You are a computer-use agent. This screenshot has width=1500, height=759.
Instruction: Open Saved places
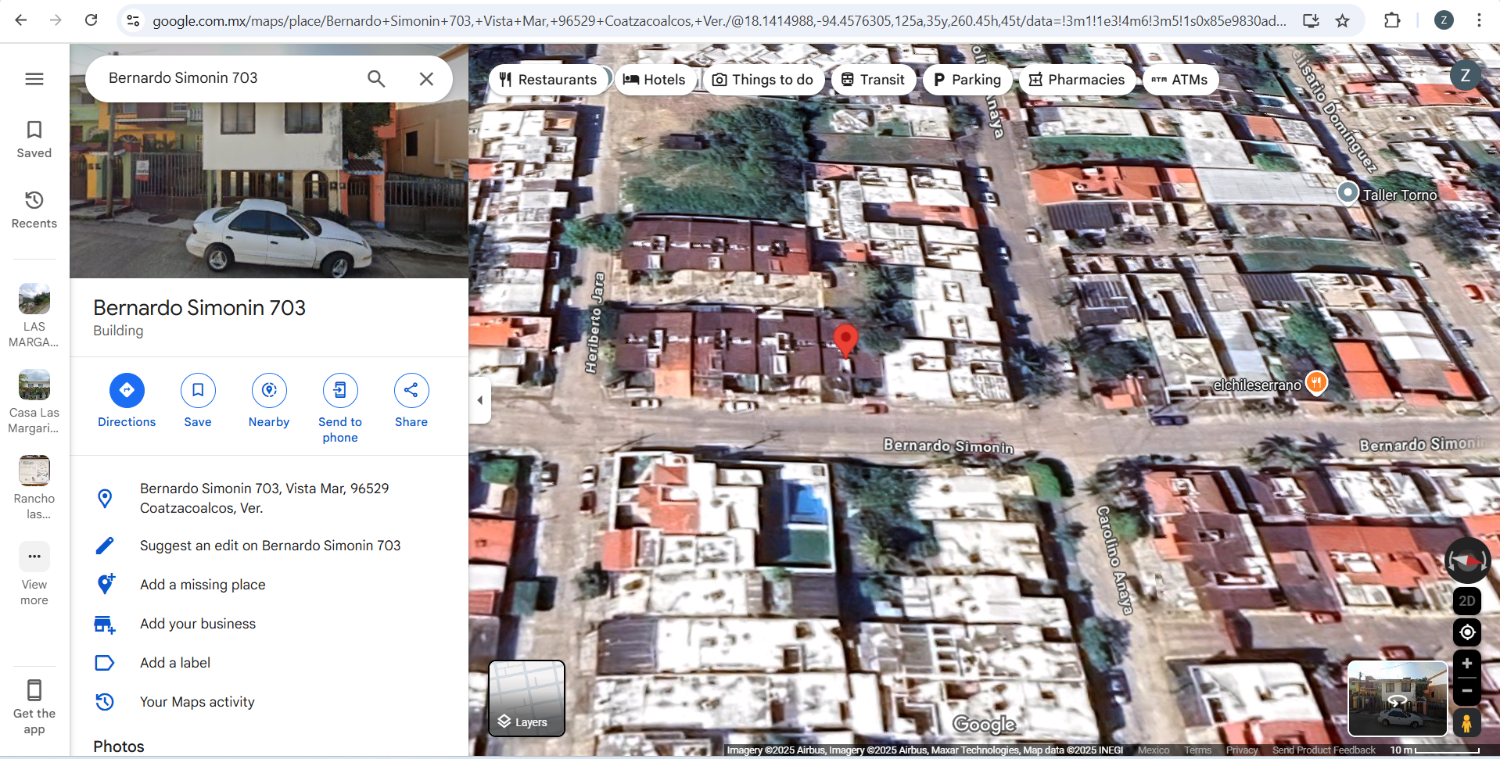[x=34, y=139]
